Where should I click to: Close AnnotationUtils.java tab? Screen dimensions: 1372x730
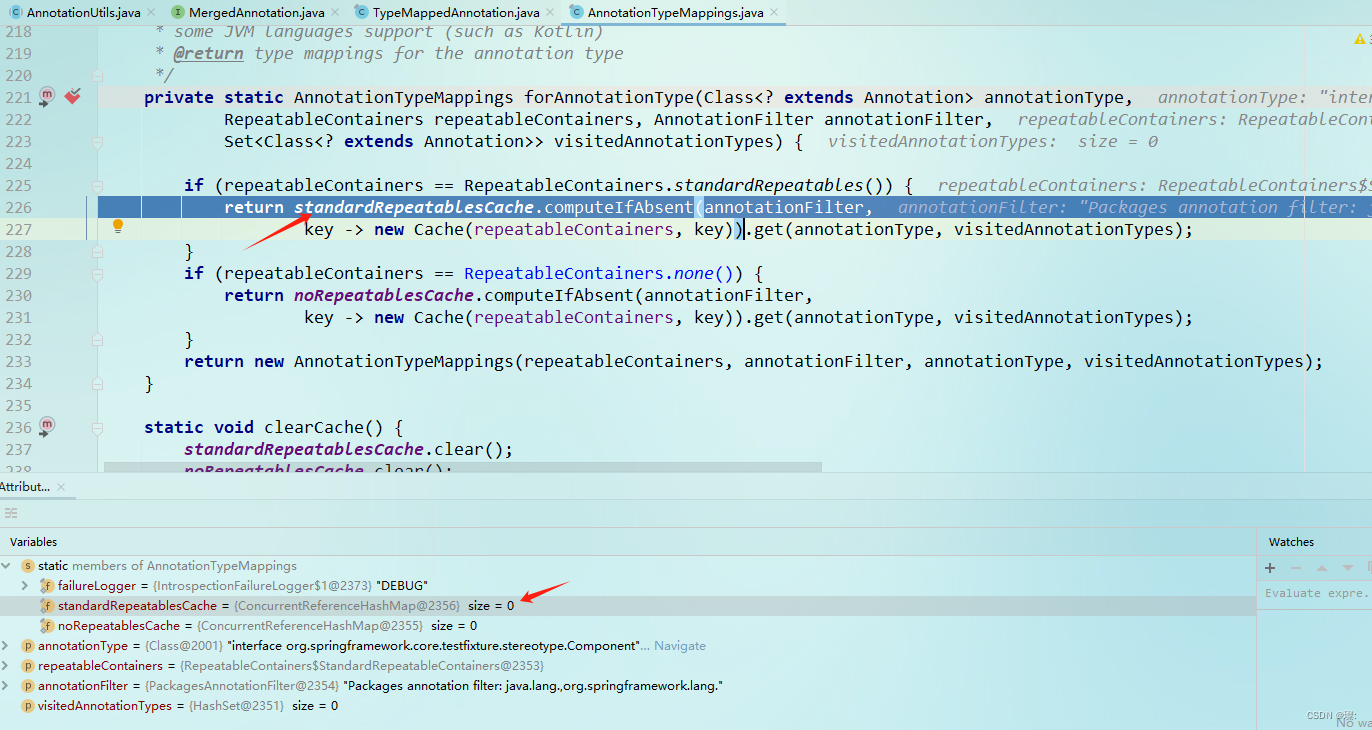tap(151, 13)
